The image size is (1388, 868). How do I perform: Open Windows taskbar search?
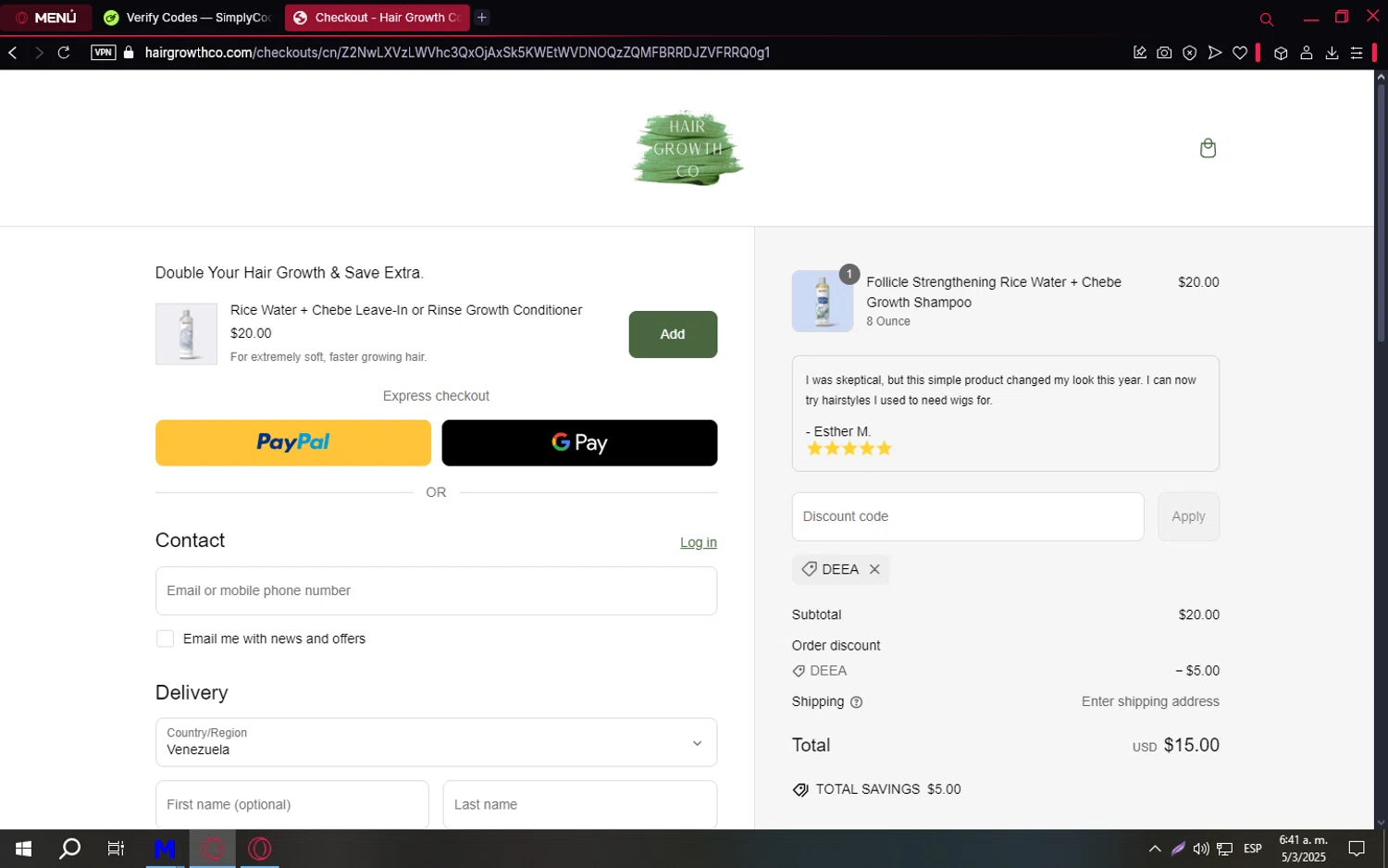pyautogui.click(x=70, y=849)
